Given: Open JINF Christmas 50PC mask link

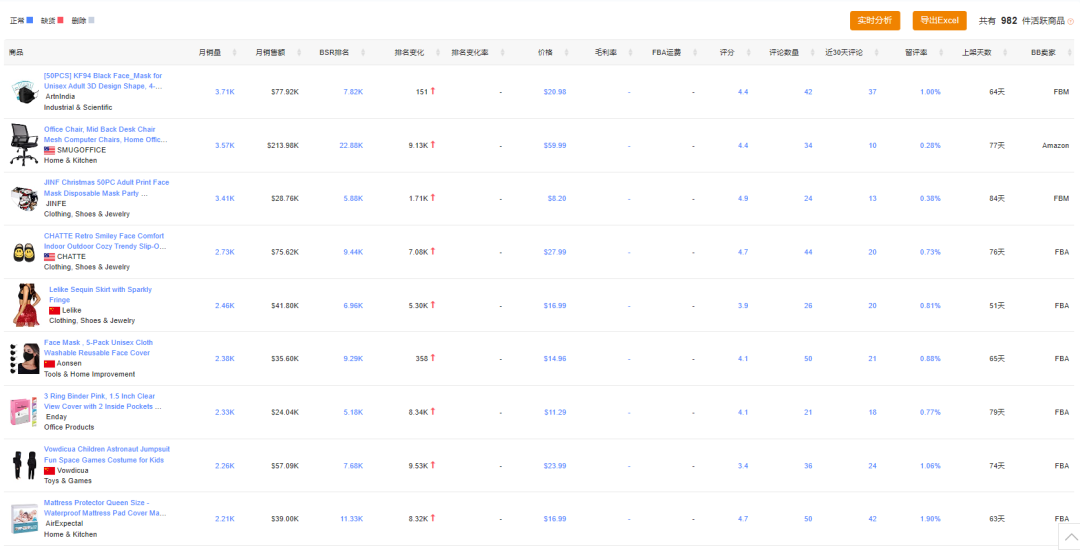Looking at the screenshot, I should [106, 187].
